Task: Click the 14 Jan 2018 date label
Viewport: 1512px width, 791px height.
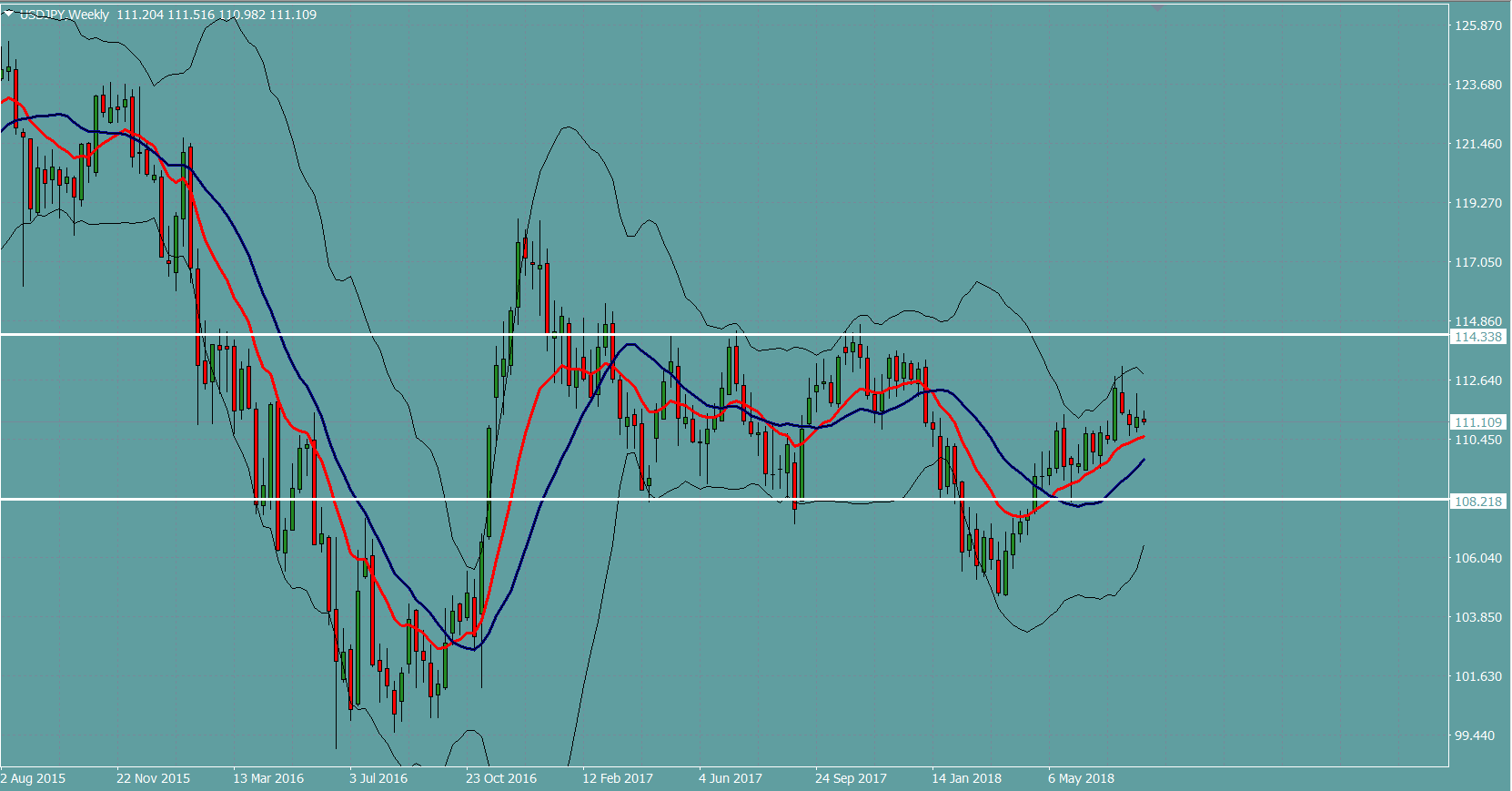Action: tap(966, 778)
